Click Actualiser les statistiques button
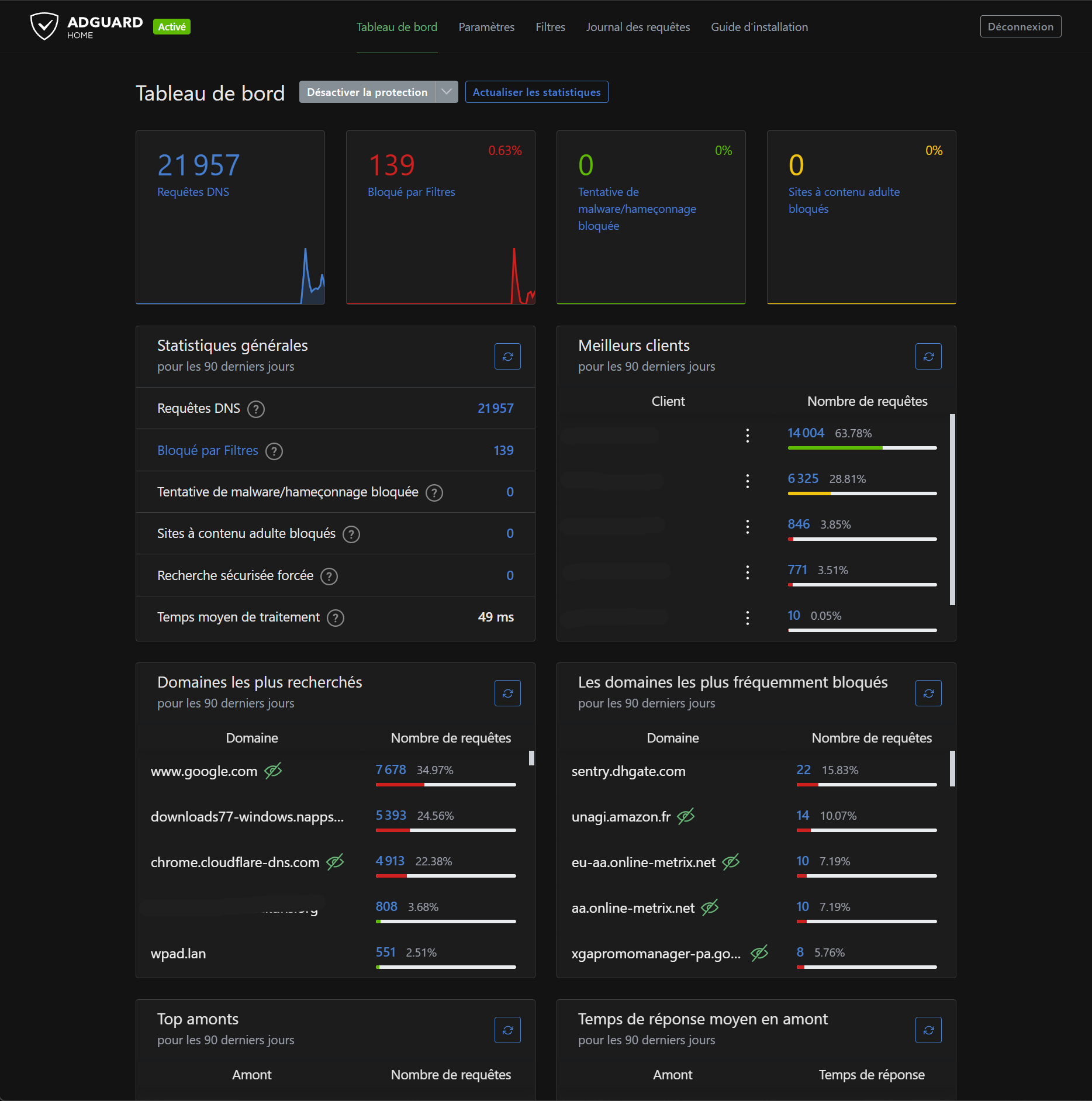This screenshot has height=1101, width=1092. 536,92
